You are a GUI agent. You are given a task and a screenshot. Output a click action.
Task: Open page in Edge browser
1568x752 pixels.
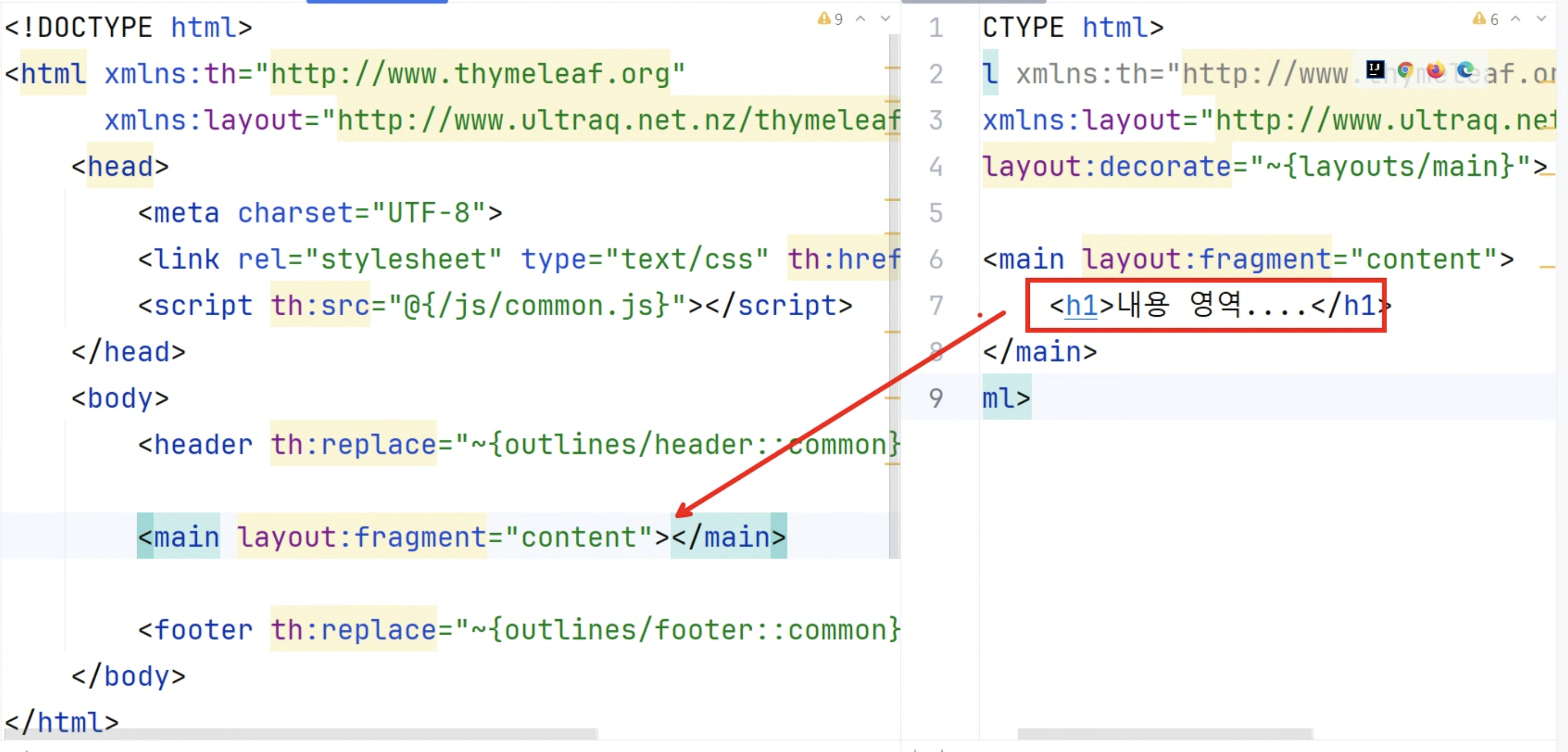[1465, 70]
